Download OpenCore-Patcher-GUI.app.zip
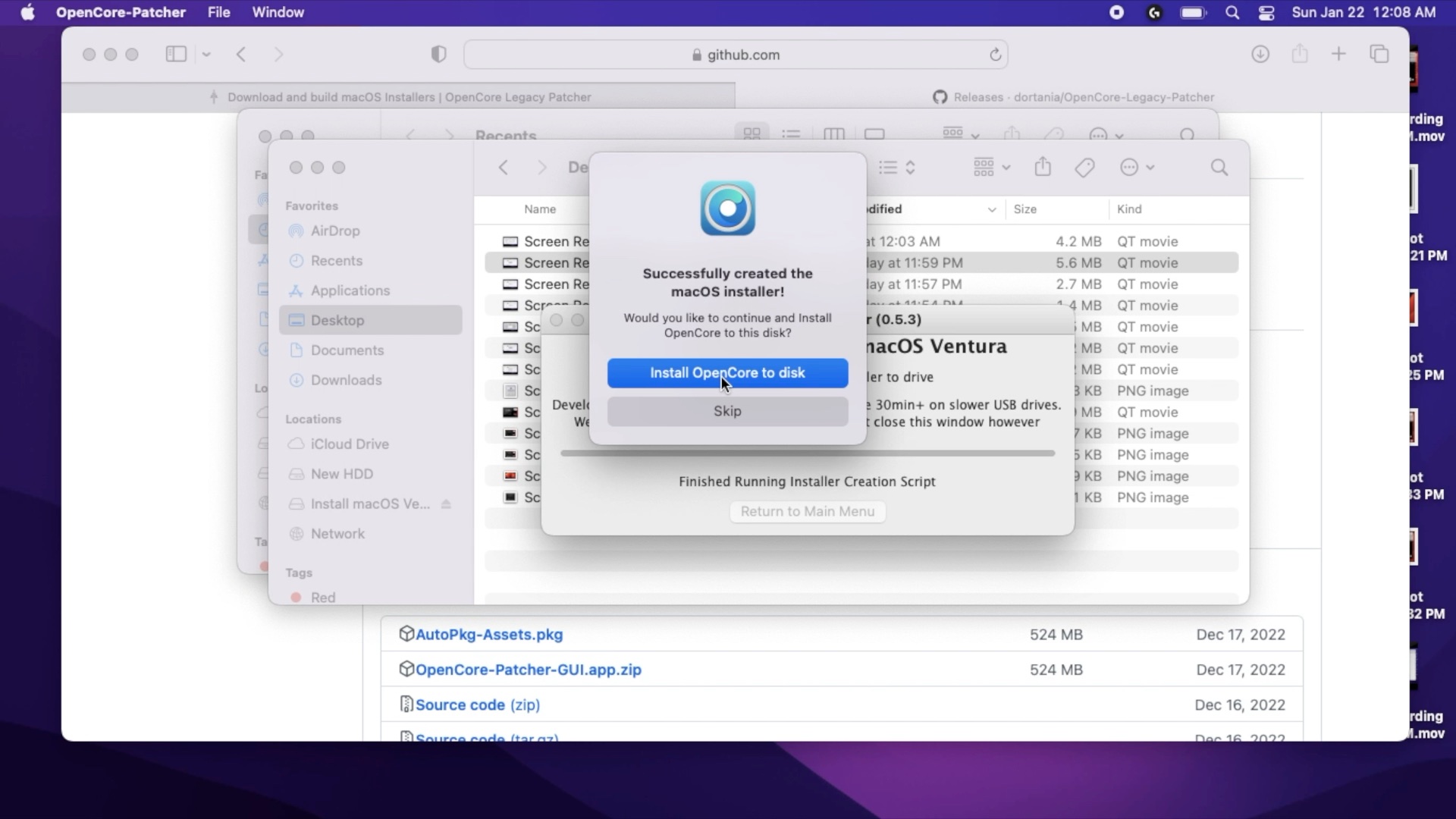The width and height of the screenshot is (1456, 819). click(529, 670)
